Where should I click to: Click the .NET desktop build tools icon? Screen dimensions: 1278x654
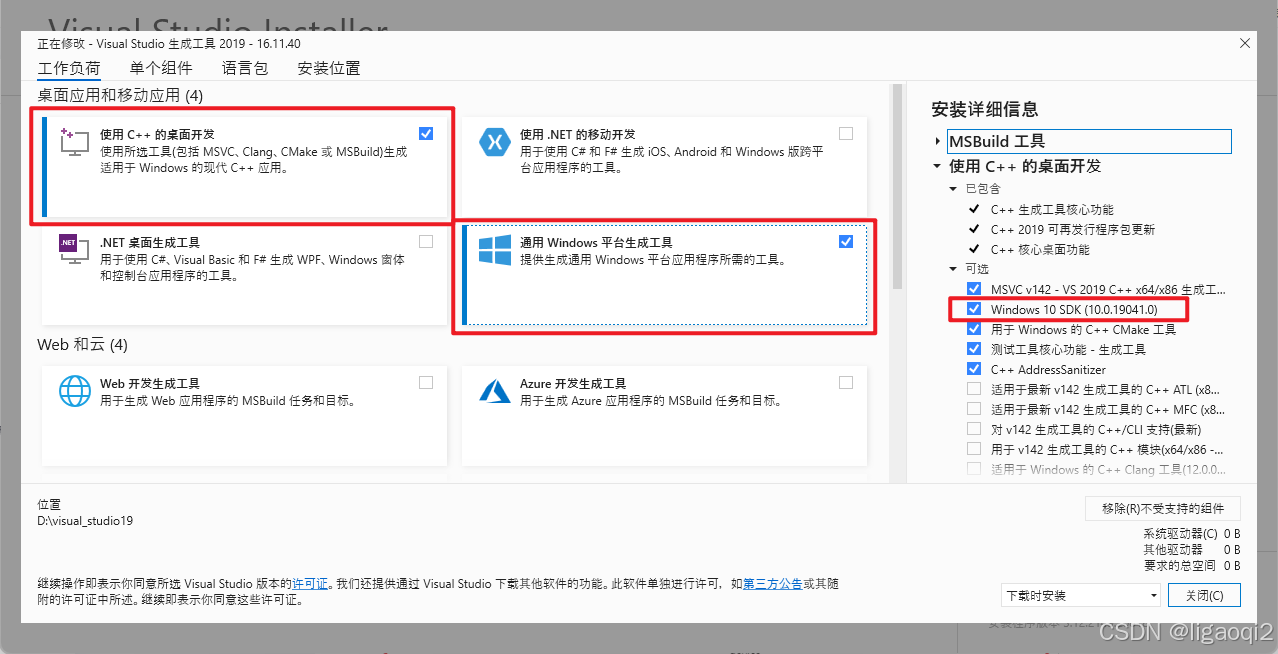(75, 250)
